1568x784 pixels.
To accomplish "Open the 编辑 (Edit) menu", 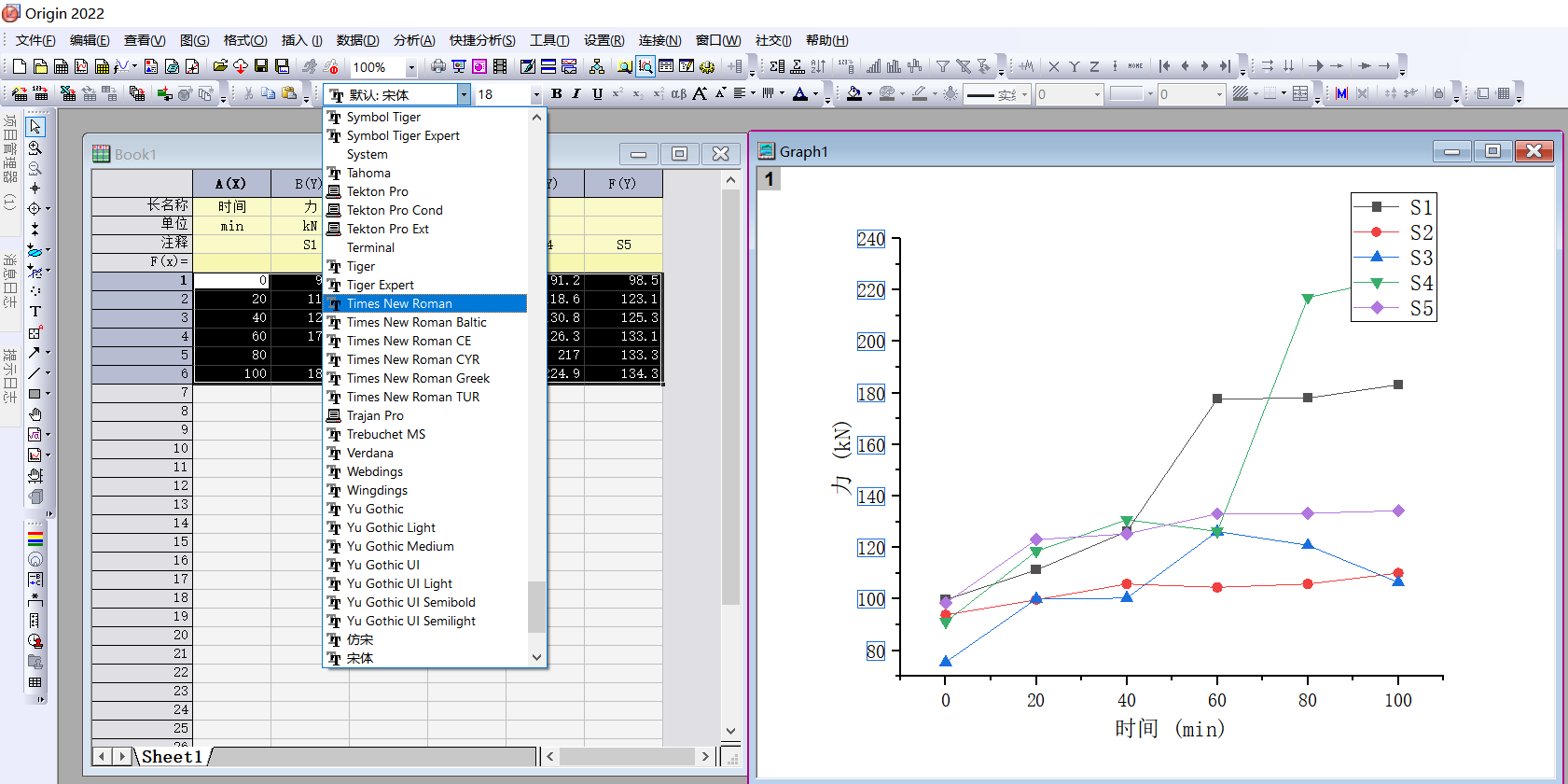I will tap(90, 40).
